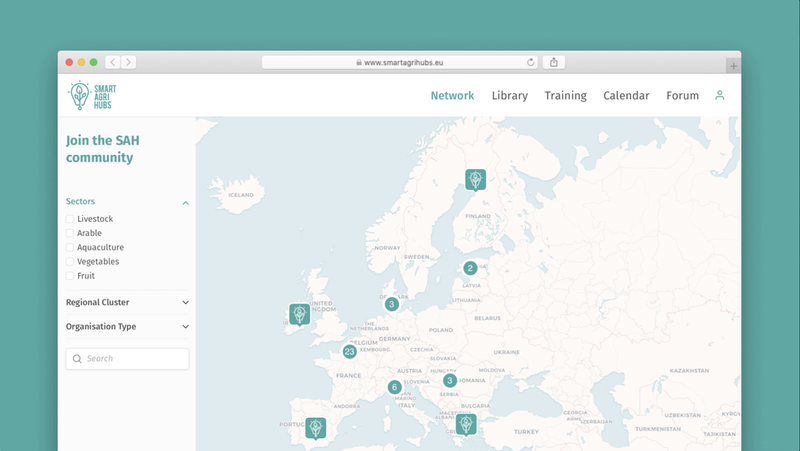
Task: Click the Search input field
Action: (x=128, y=359)
